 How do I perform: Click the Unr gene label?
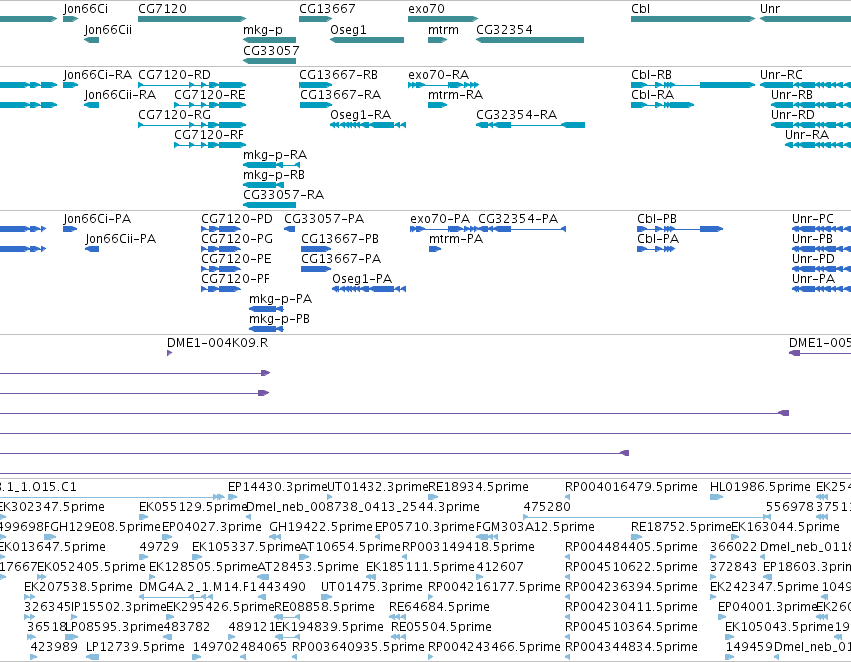point(770,9)
